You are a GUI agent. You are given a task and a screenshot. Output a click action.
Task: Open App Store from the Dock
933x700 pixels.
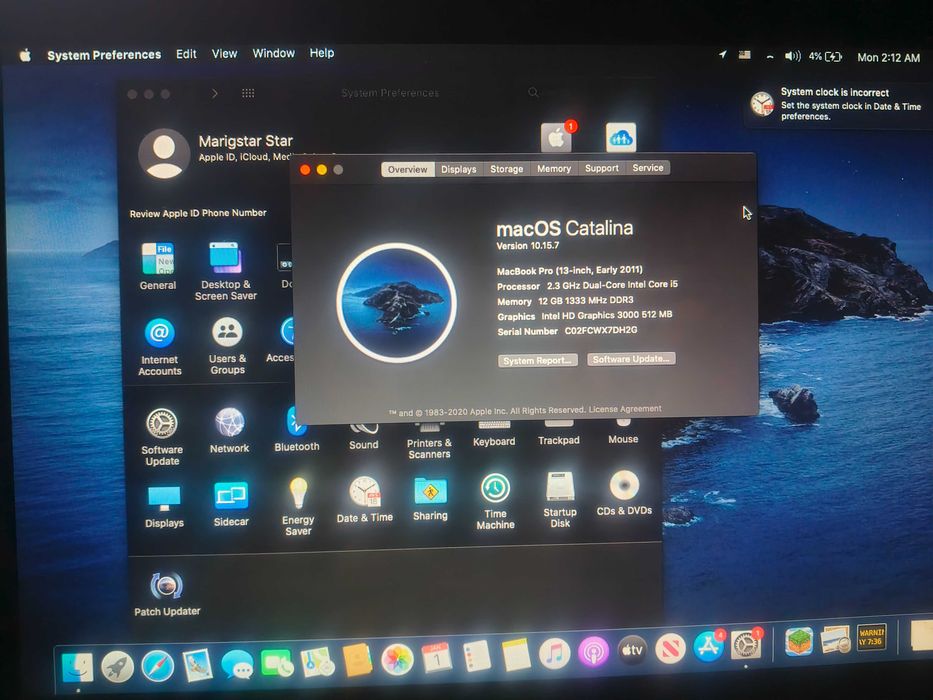click(x=708, y=647)
